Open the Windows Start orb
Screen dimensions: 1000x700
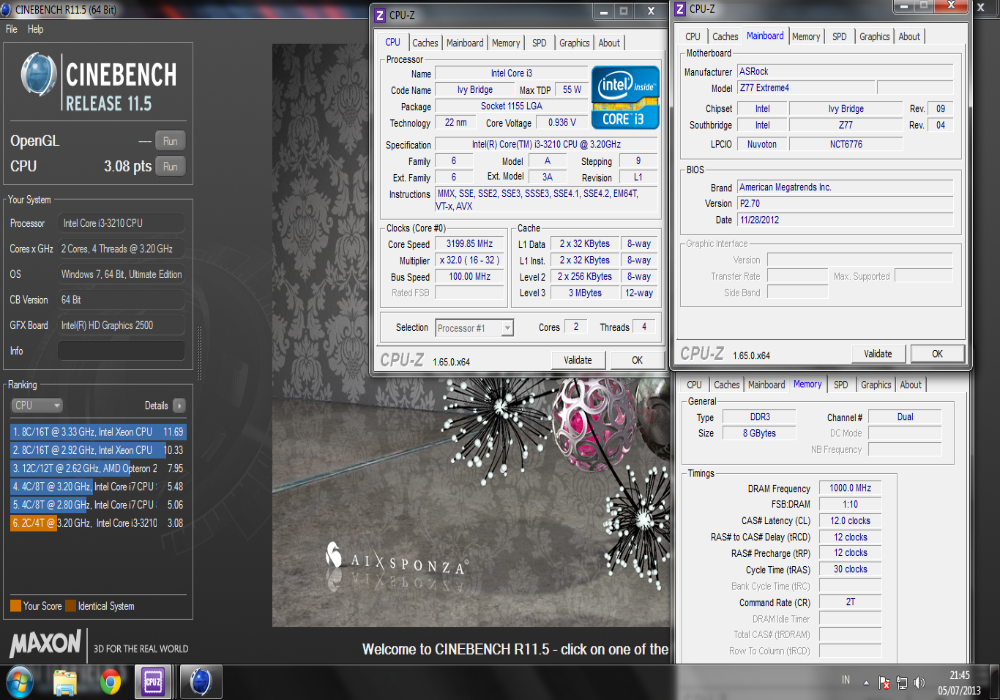[x=18, y=682]
